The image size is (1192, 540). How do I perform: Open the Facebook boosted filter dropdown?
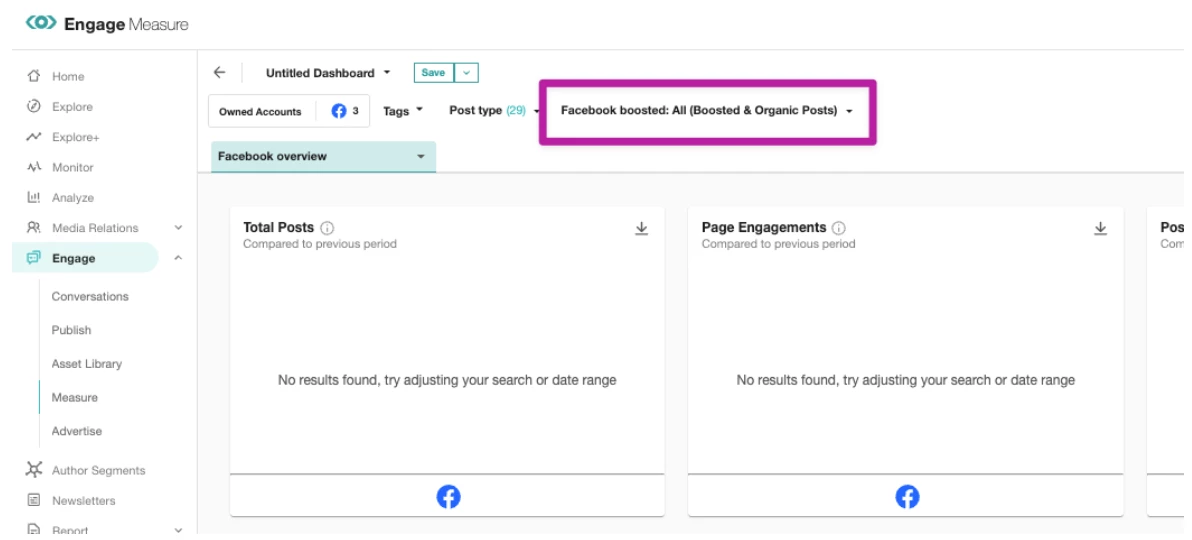click(706, 110)
